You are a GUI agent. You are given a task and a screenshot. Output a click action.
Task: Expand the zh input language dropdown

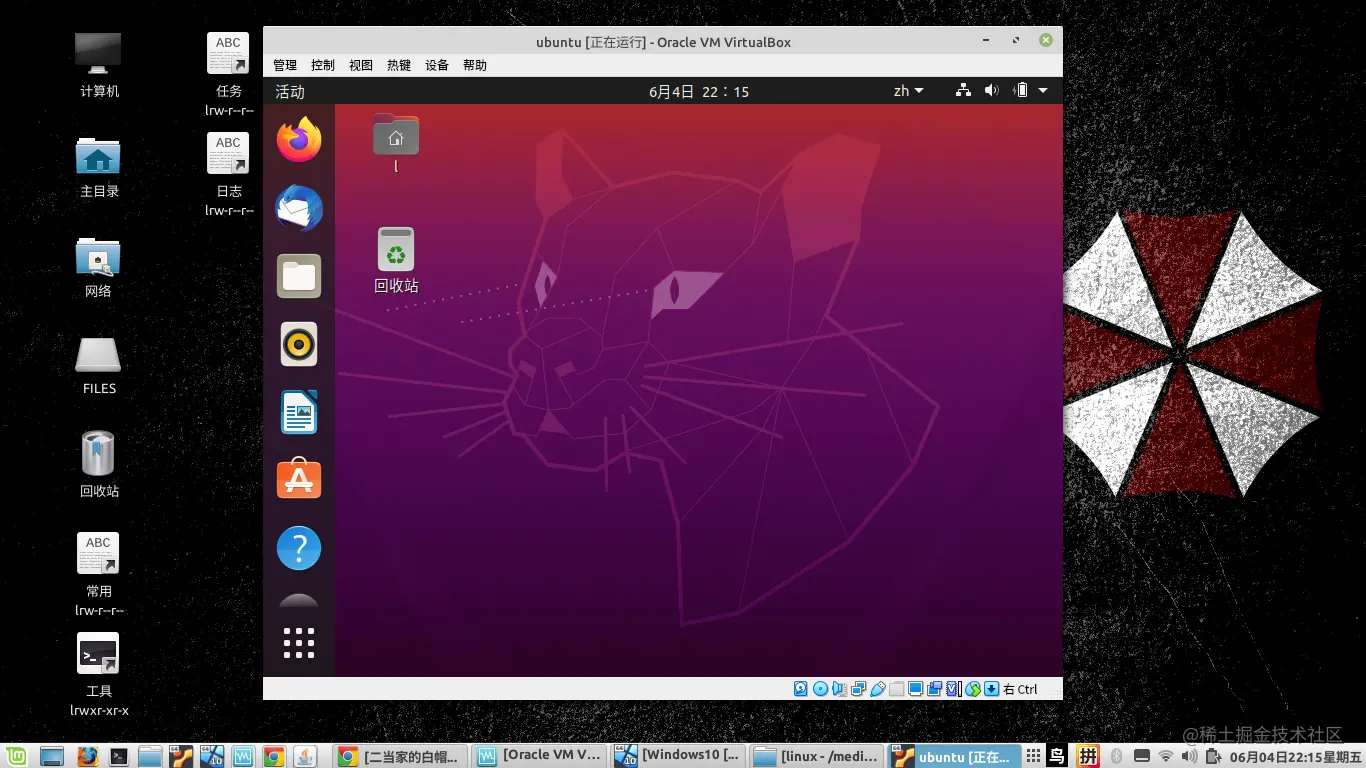tap(909, 91)
